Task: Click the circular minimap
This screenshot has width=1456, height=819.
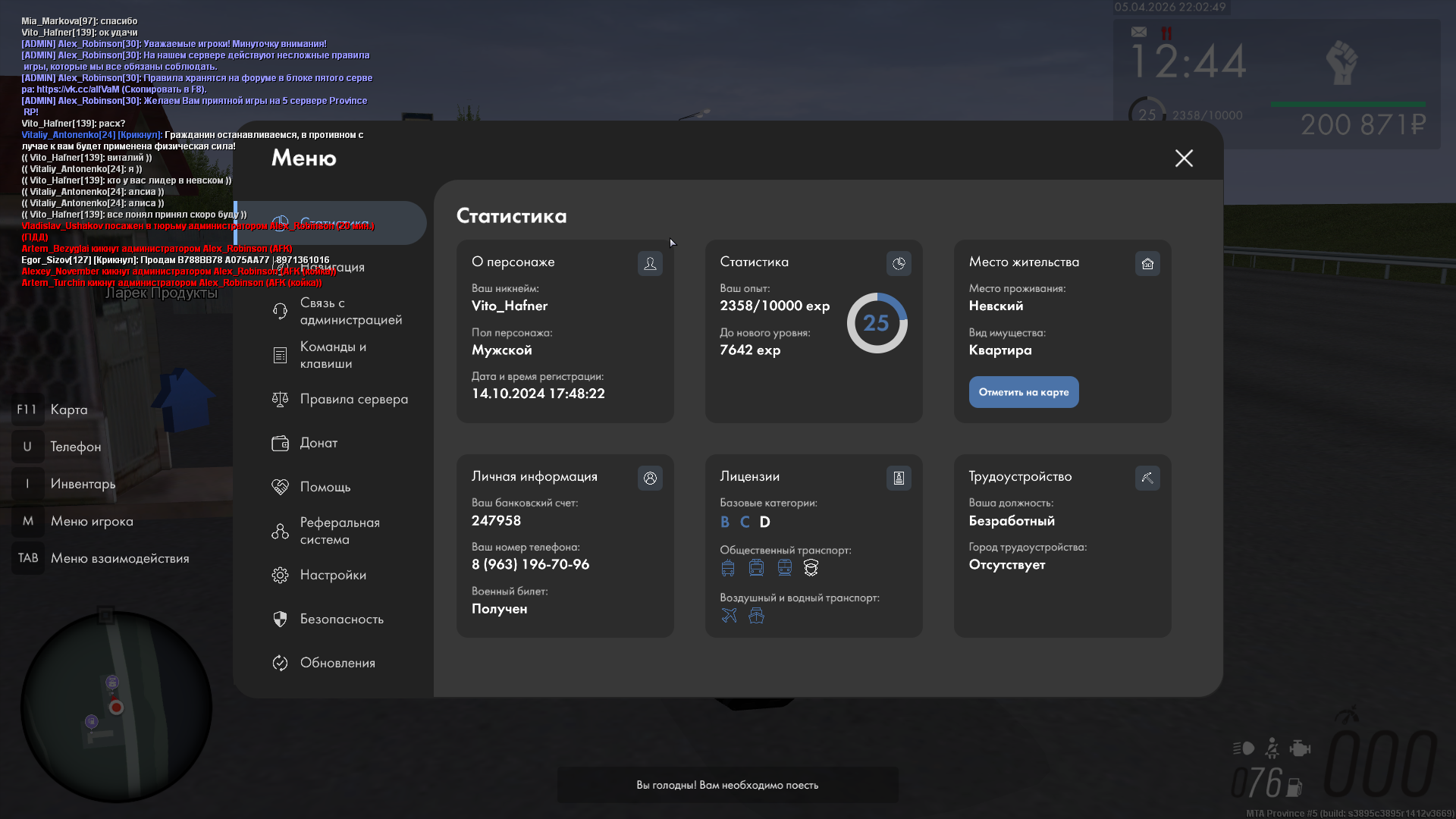Action: coord(116,707)
